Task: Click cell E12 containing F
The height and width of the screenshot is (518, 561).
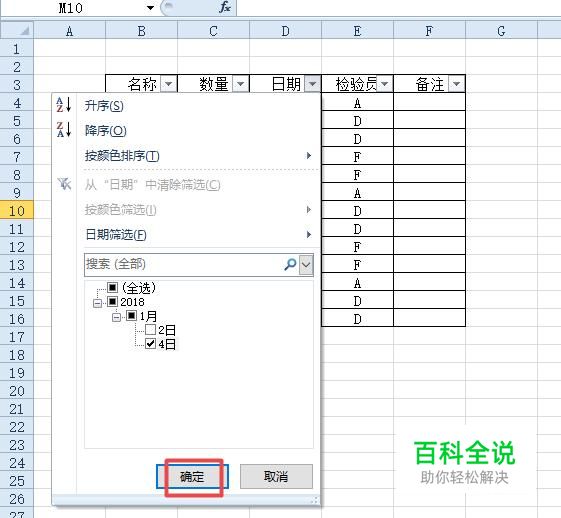Action: [357, 246]
